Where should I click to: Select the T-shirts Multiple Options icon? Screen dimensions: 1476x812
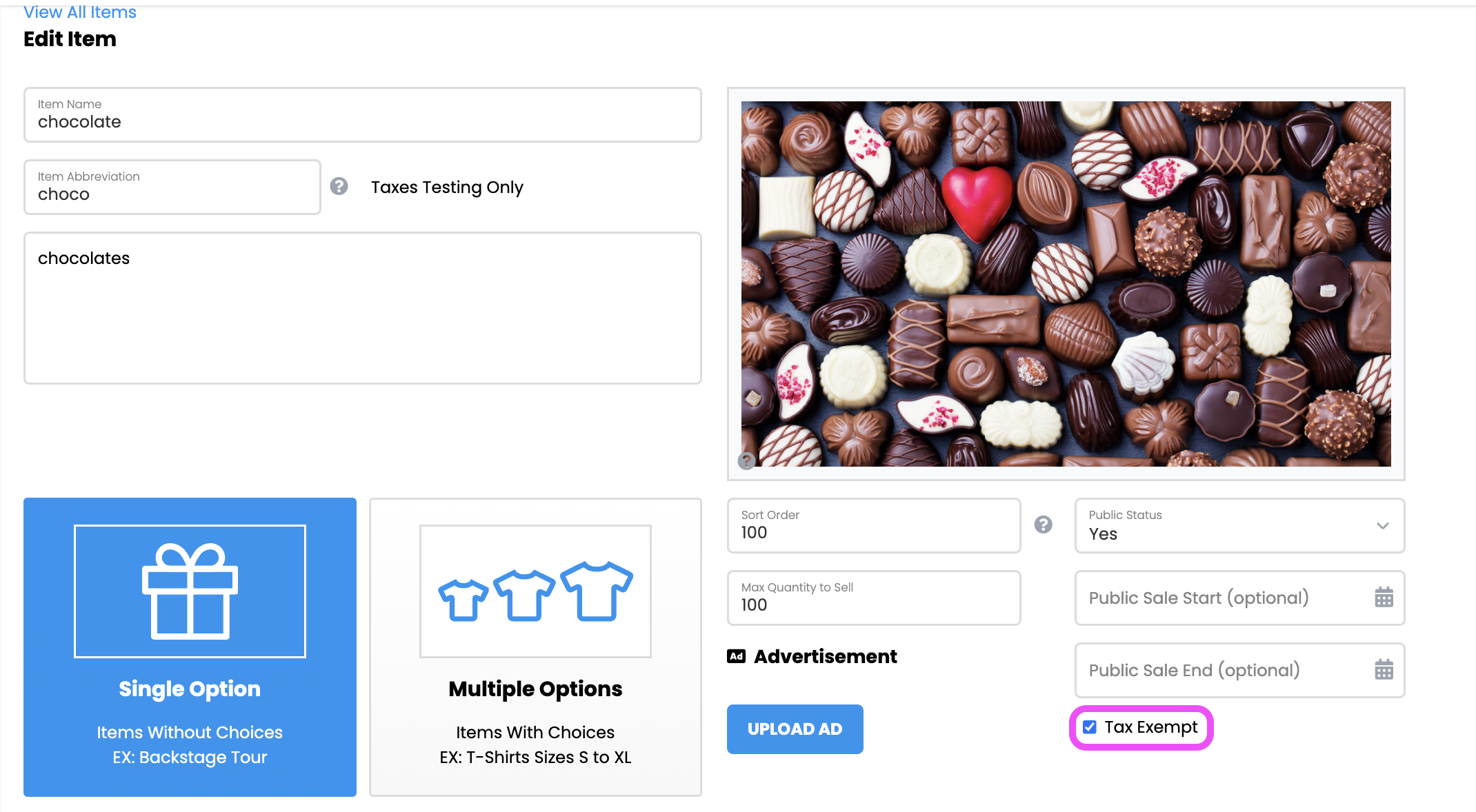535,591
